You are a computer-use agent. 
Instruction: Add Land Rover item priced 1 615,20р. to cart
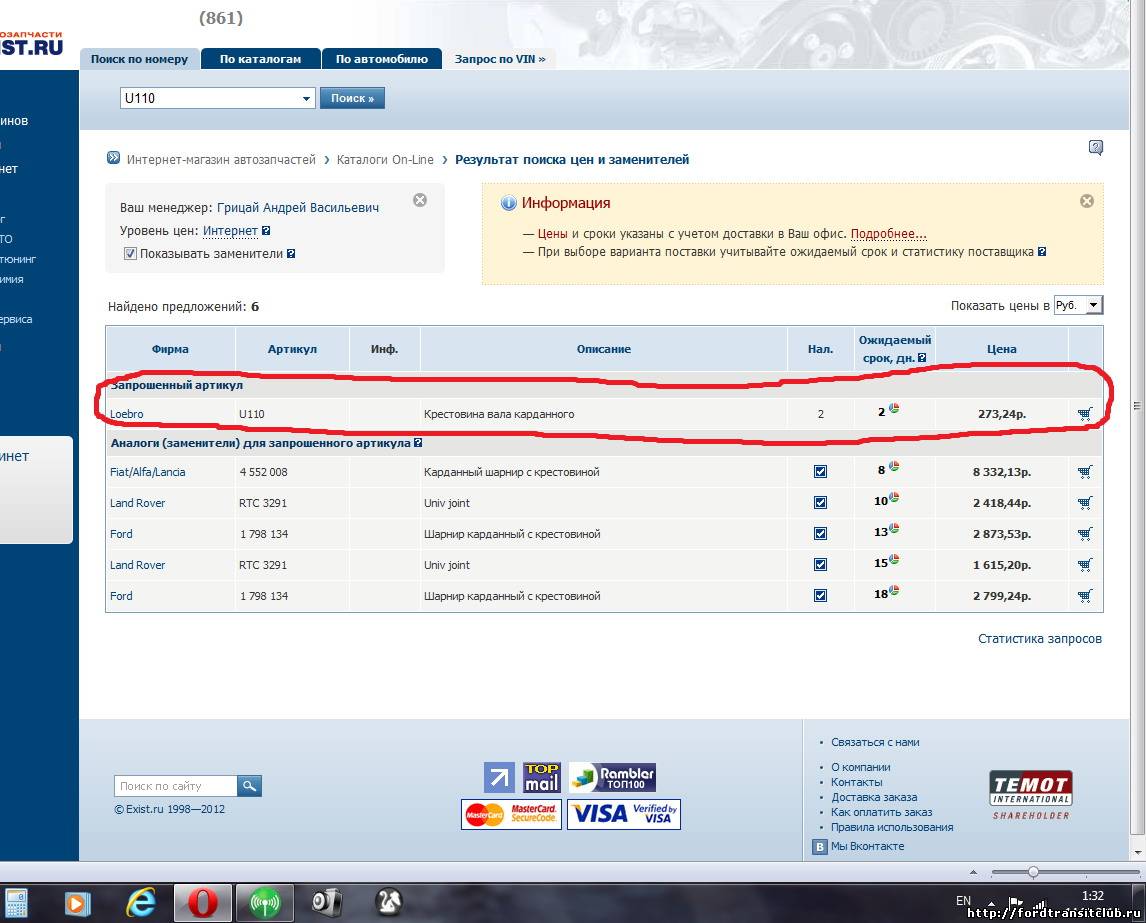[x=1085, y=565]
